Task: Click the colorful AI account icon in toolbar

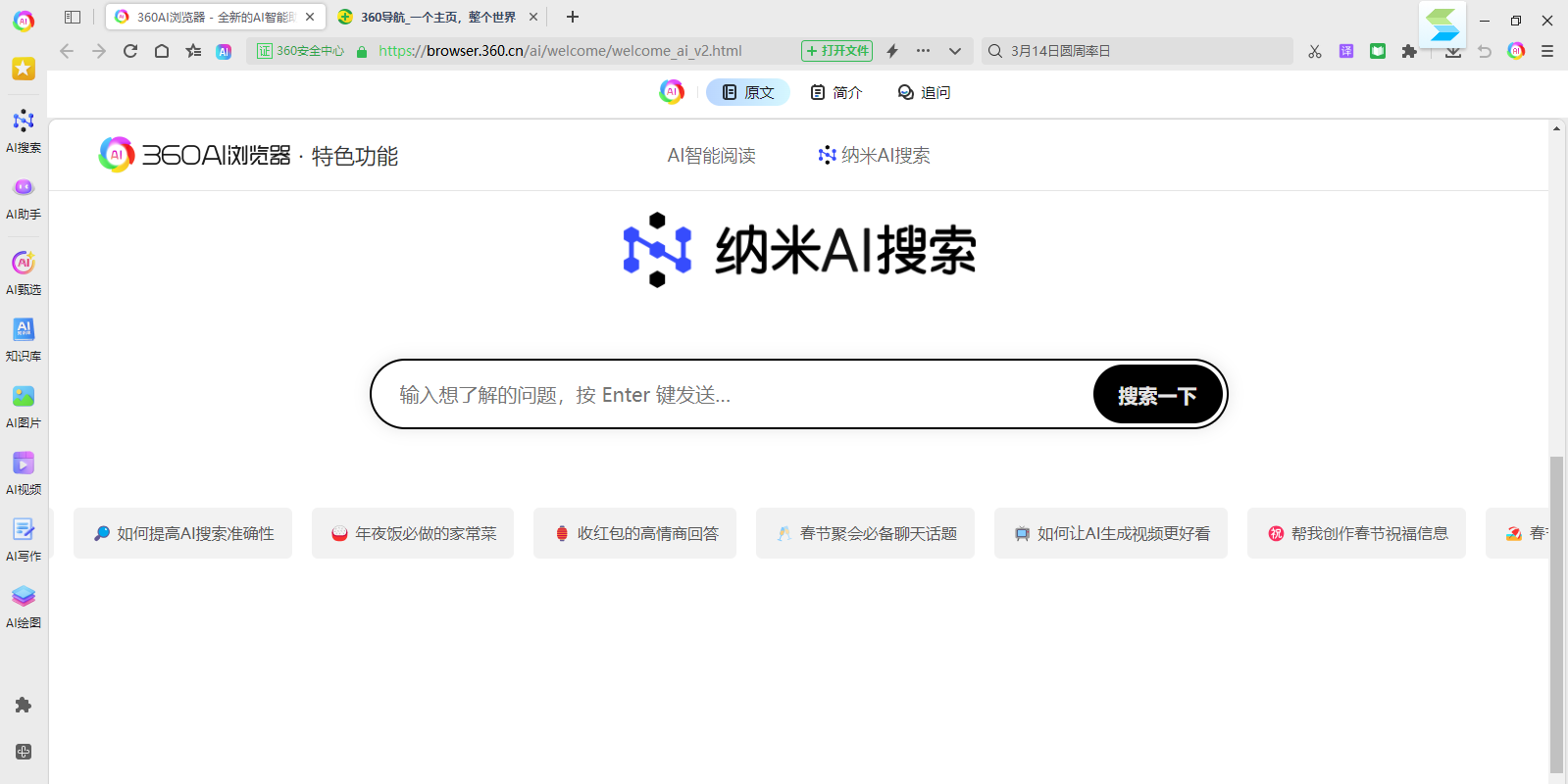Action: pos(1516,51)
